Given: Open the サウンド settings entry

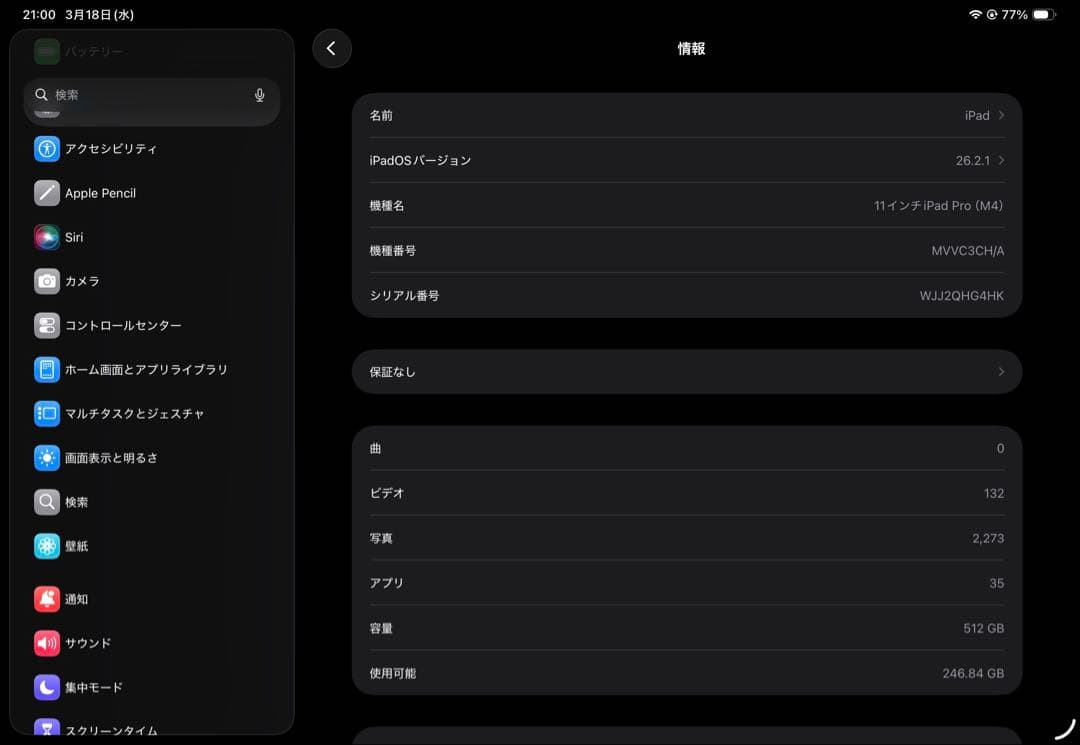Looking at the screenshot, I should 88,643.
